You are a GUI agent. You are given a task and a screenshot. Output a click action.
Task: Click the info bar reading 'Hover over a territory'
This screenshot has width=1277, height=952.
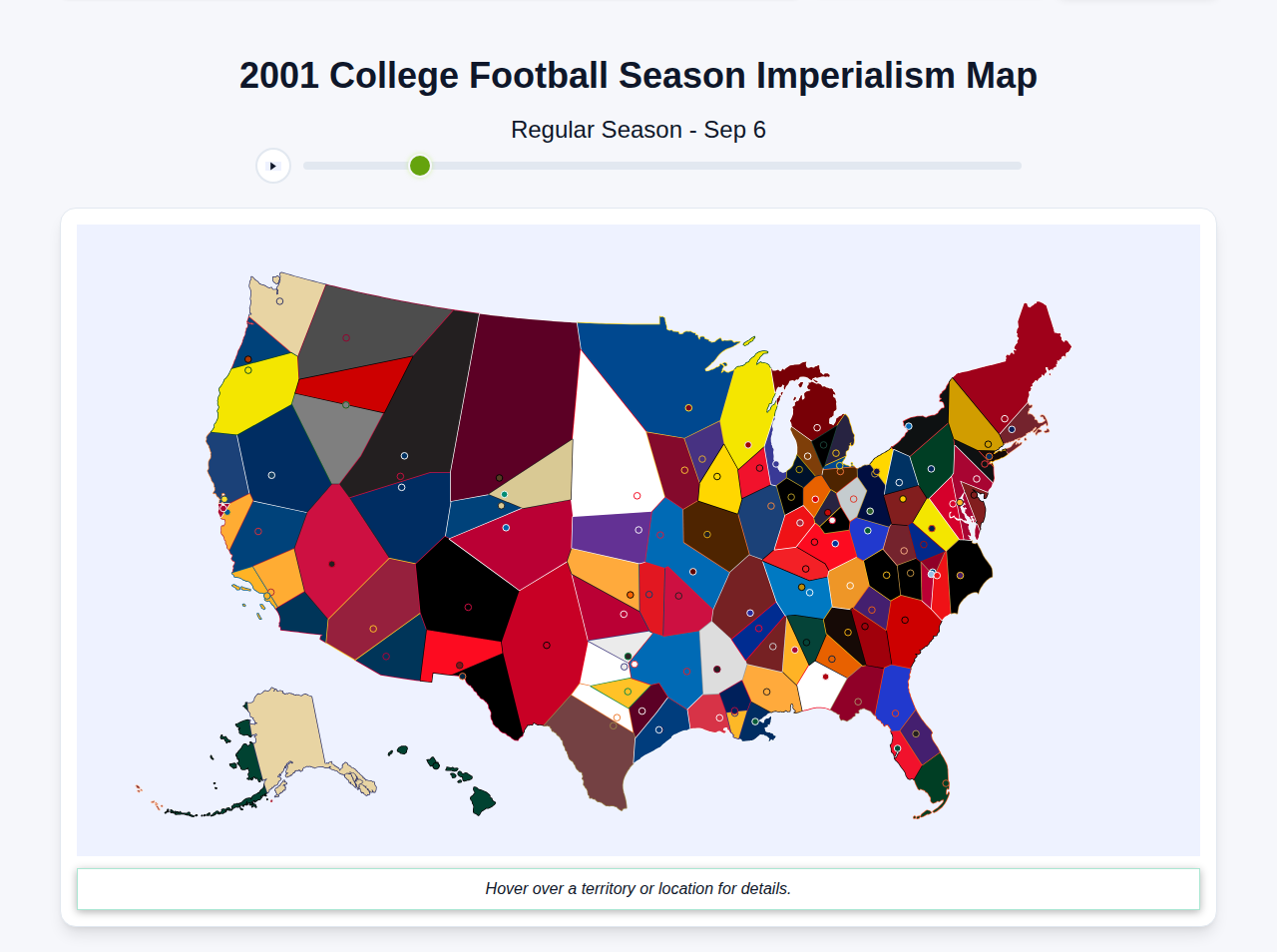(x=638, y=888)
